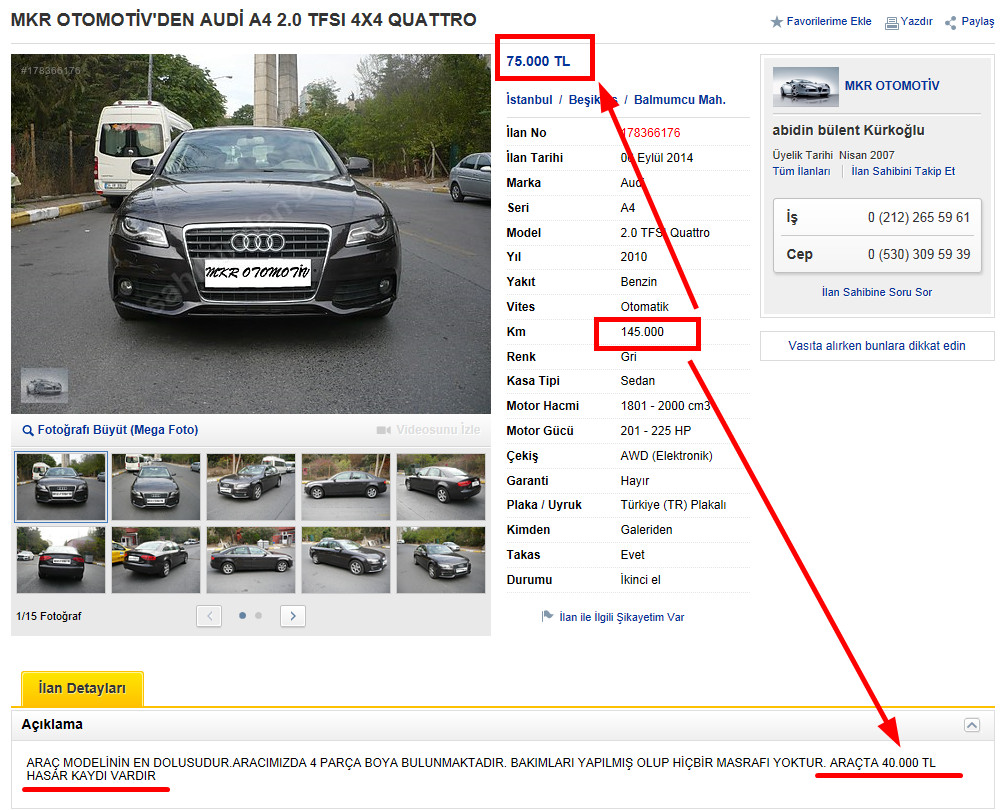Screen dimensions: 1001x810
Task: Click the Motor Hacmi value 1801 - 2000 cm3
Action: 665,405
